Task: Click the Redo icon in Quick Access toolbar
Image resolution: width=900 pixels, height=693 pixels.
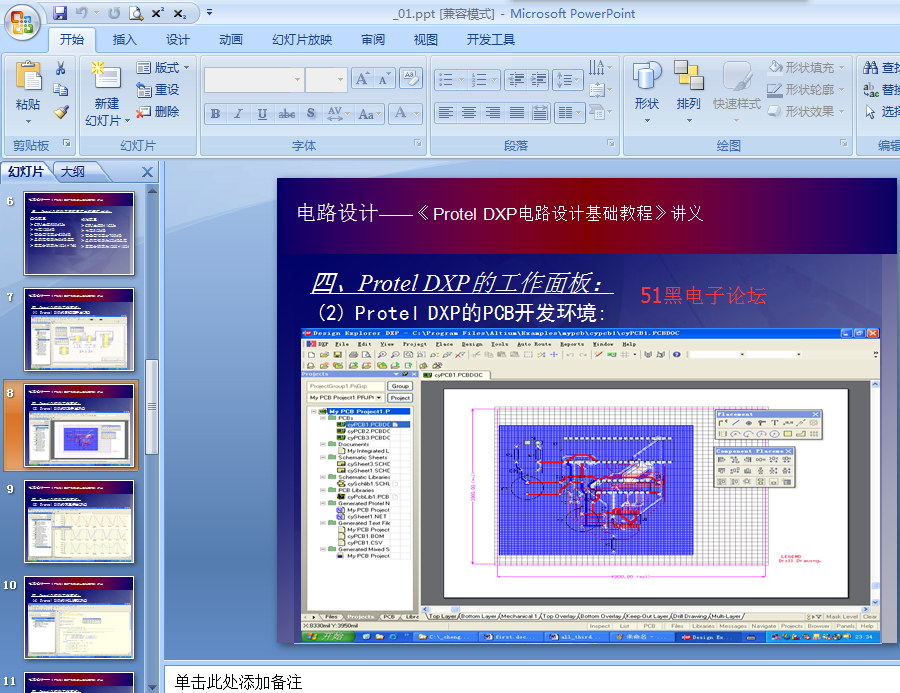Action: click(x=114, y=13)
